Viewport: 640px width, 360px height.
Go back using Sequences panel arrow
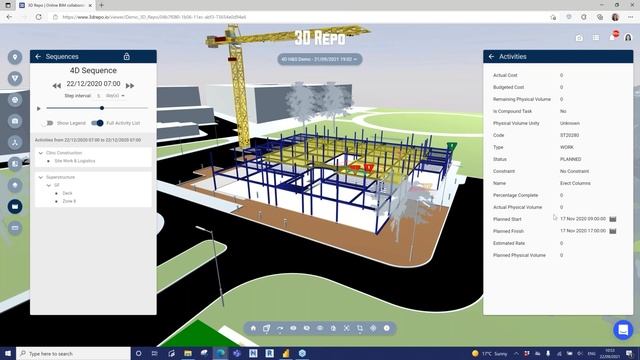38,57
